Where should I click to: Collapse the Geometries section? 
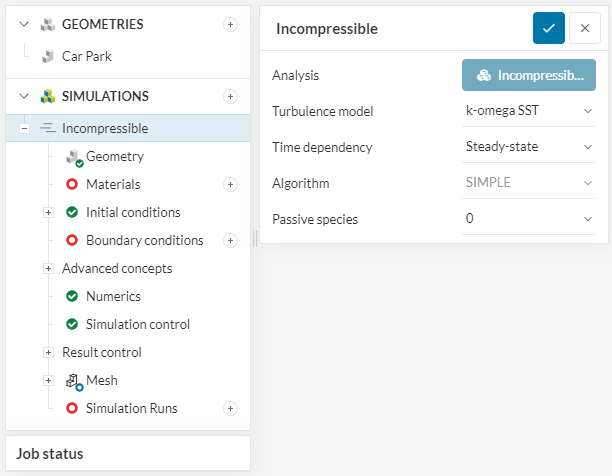coord(24,24)
